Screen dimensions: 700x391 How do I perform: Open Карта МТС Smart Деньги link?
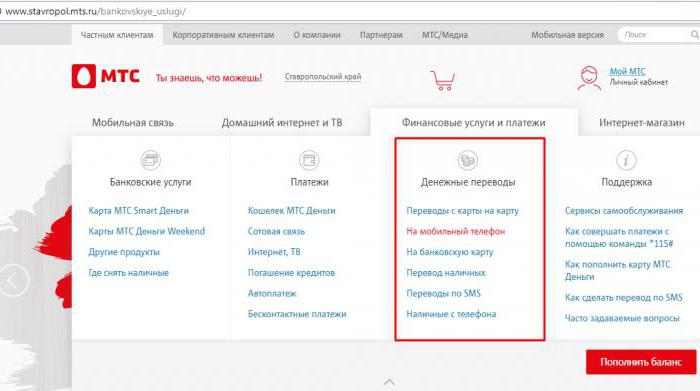[138, 211]
